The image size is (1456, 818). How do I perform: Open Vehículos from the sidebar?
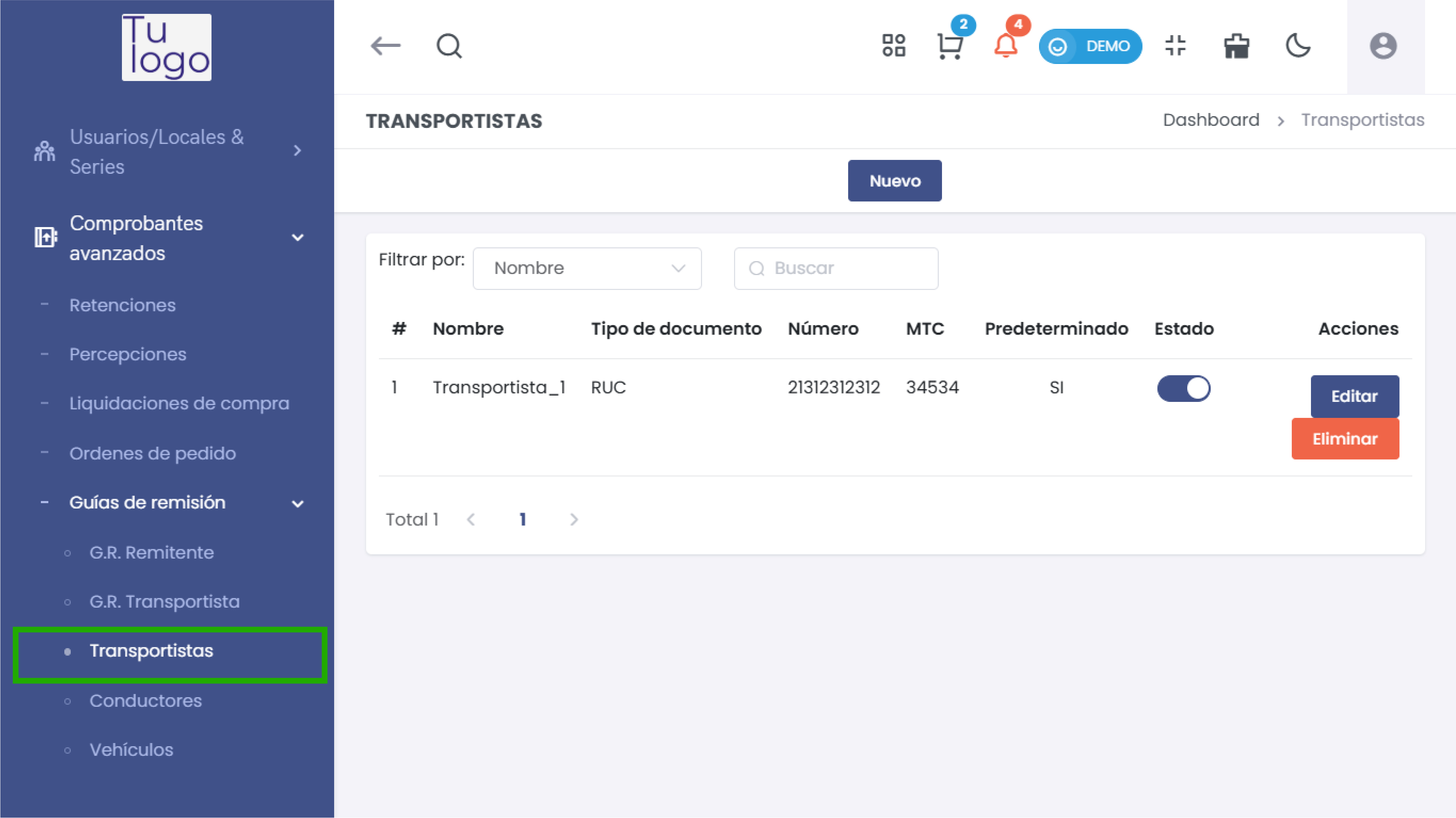pyautogui.click(x=131, y=750)
